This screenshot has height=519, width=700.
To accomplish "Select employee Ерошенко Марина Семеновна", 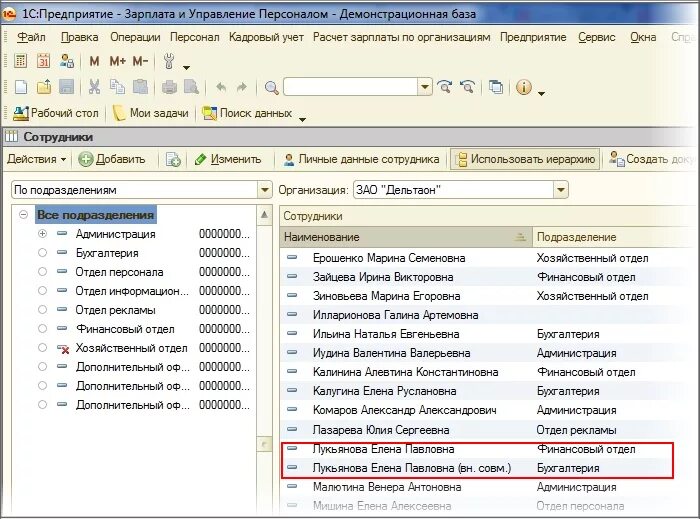I will pyautogui.click(x=389, y=258).
